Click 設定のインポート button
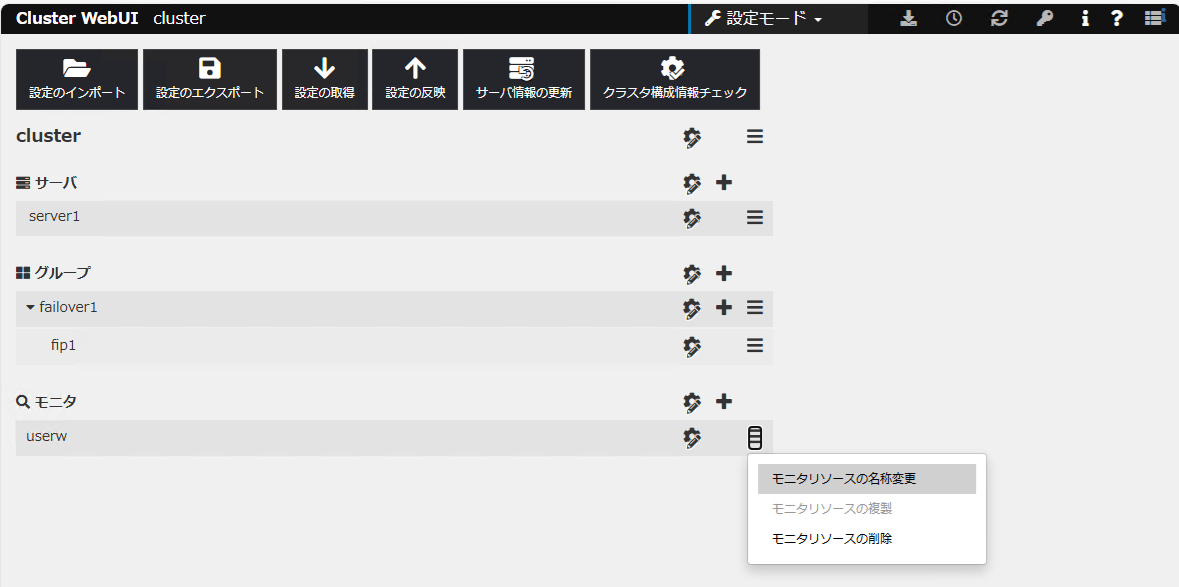 tap(77, 79)
